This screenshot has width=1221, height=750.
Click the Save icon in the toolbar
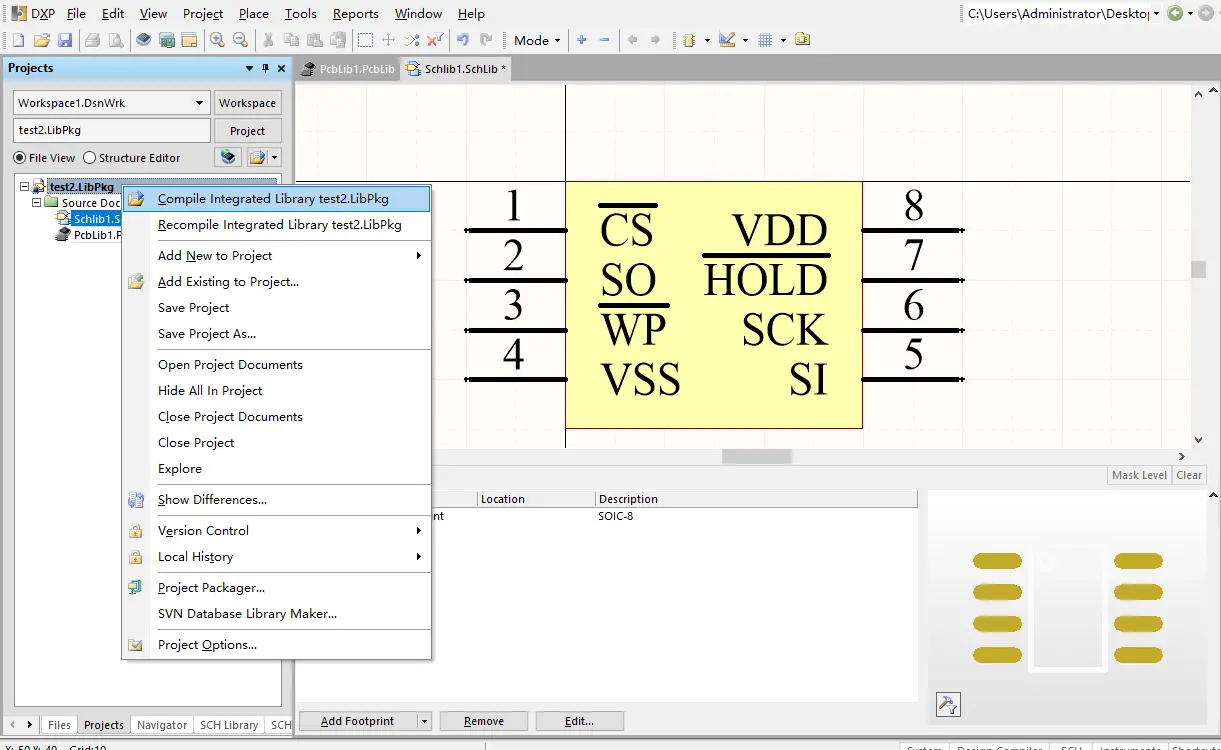tap(65, 40)
